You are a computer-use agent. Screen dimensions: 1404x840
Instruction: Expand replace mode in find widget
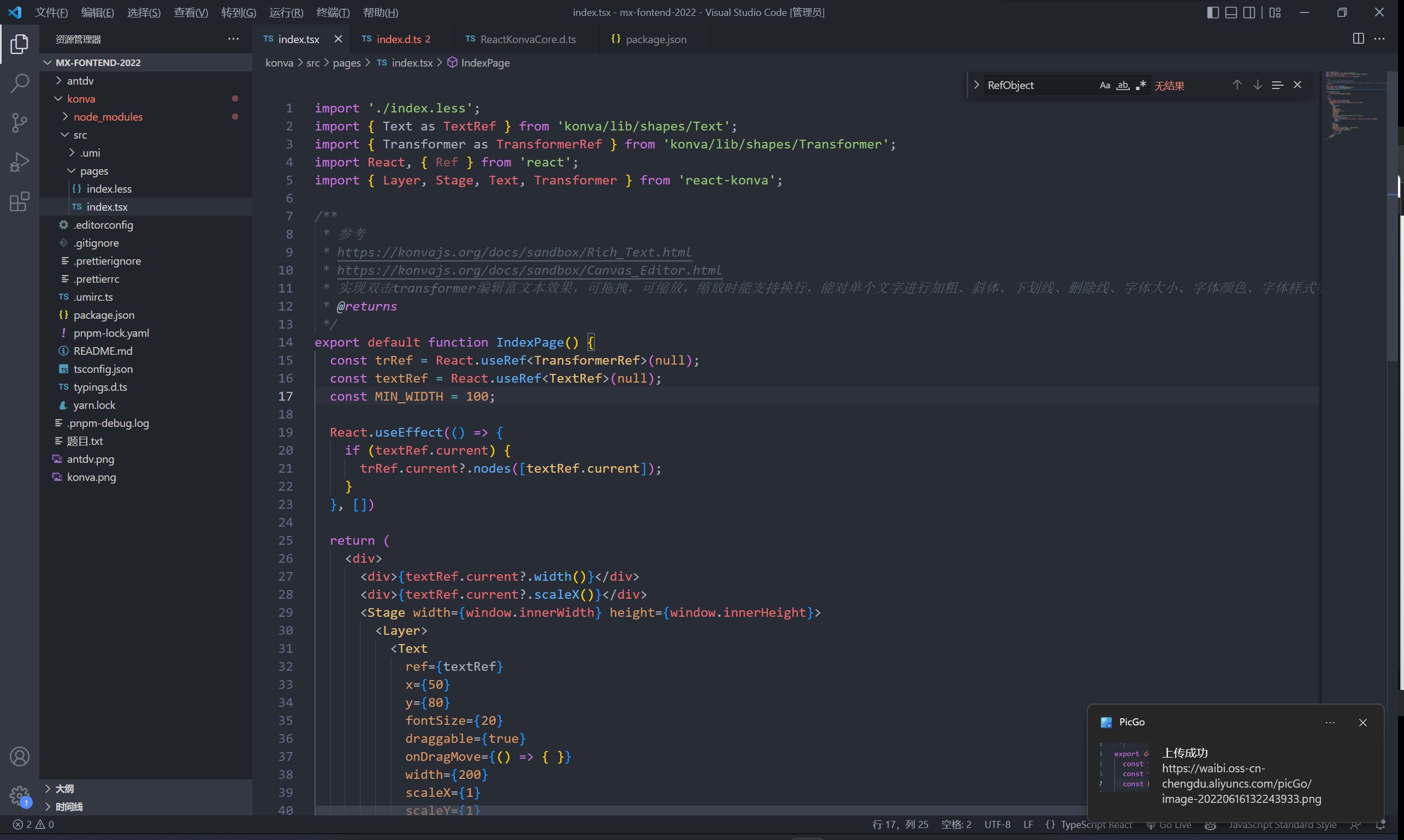[976, 86]
